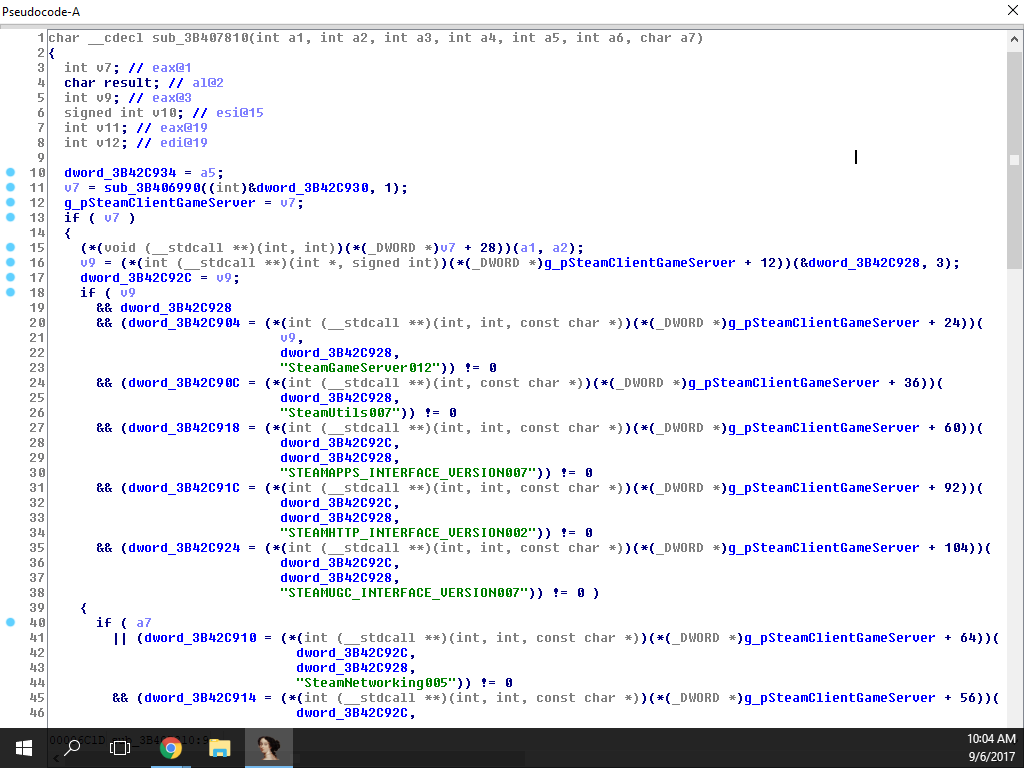Open Task View on the taskbar
This screenshot has width=1024, height=768.
120,748
